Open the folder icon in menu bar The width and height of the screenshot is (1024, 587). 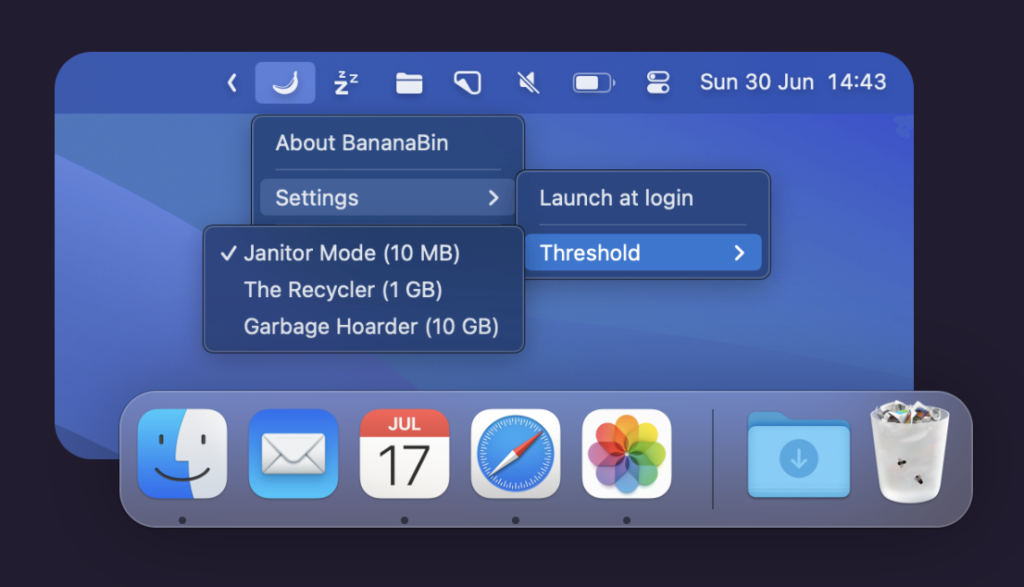click(408, 83)
